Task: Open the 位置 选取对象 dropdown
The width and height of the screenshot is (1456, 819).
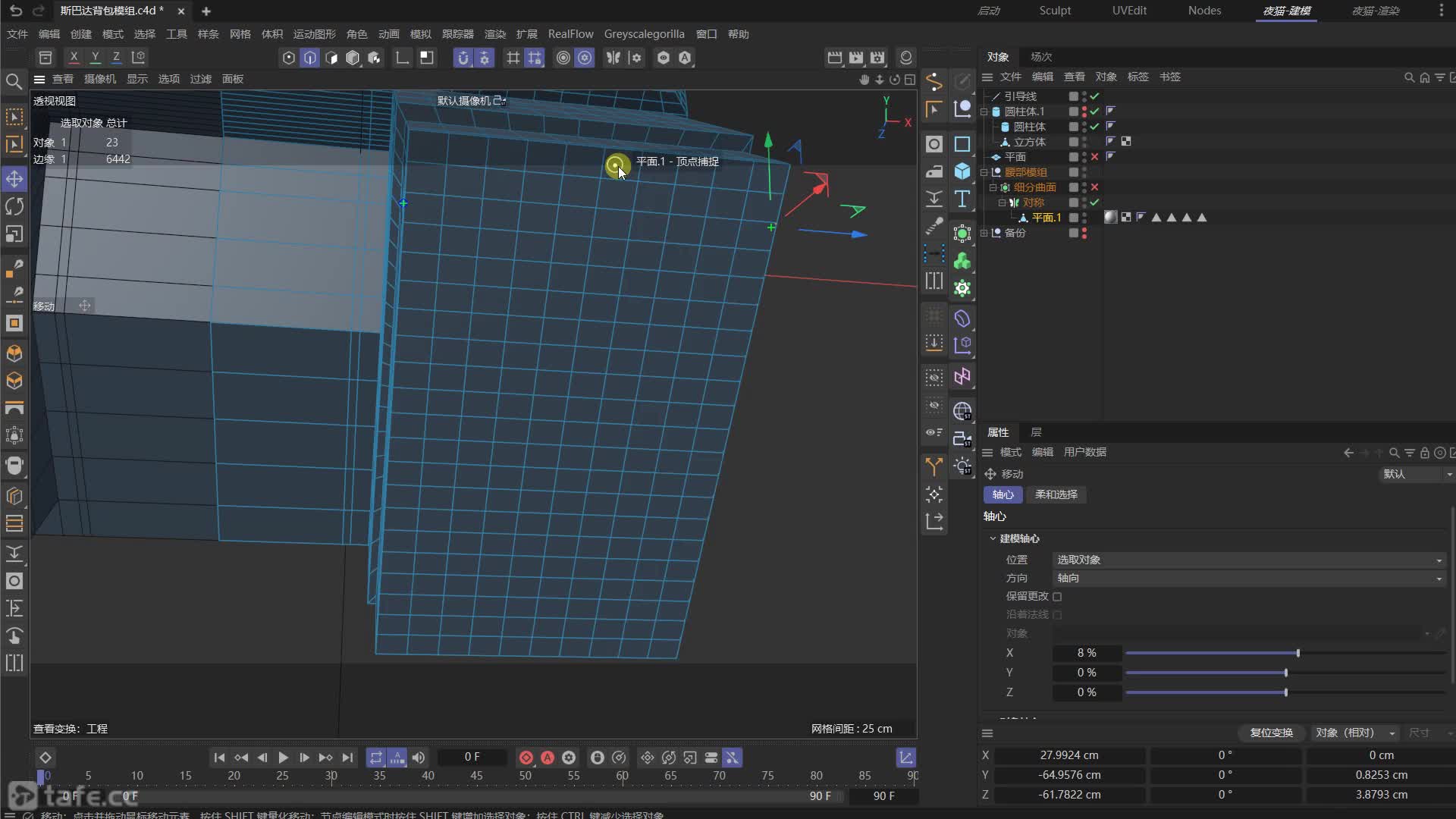Action: [x=1249, y=560]
